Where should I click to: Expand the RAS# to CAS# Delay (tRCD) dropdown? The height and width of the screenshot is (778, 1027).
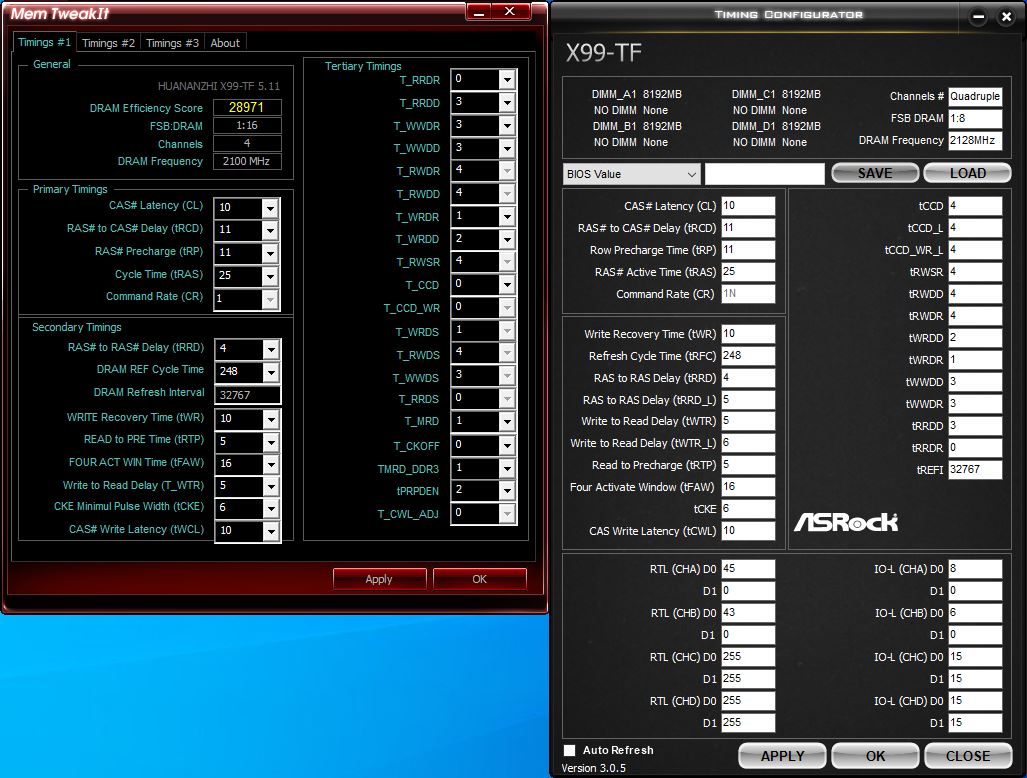pos(270,231)
